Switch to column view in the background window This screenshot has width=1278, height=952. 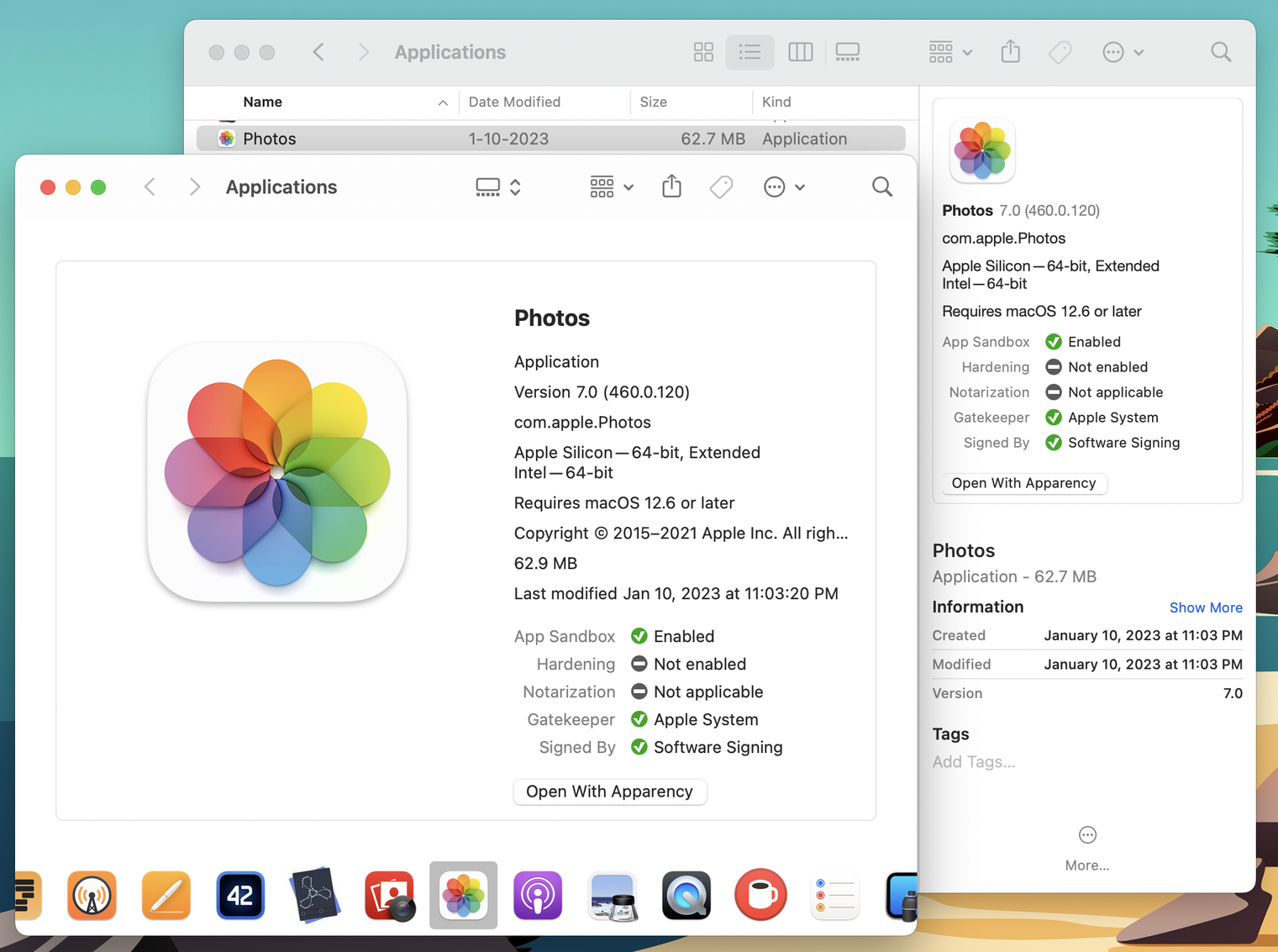(x=800, y=51)
